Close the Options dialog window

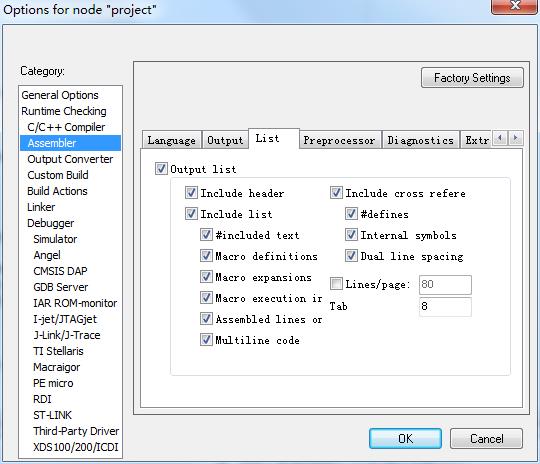[514, 6]
